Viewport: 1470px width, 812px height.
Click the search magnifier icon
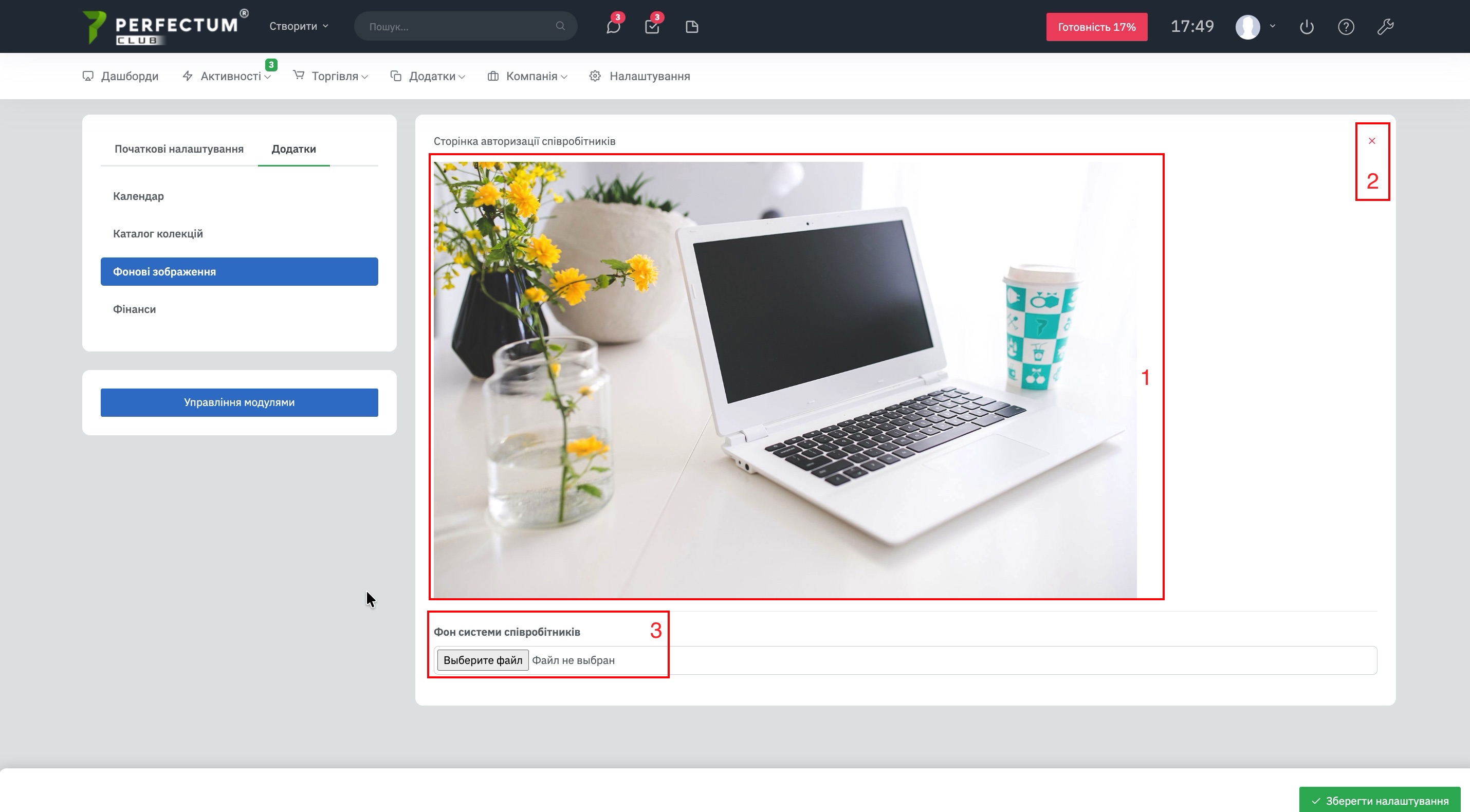pyautogui.click(x=560, y=26)
